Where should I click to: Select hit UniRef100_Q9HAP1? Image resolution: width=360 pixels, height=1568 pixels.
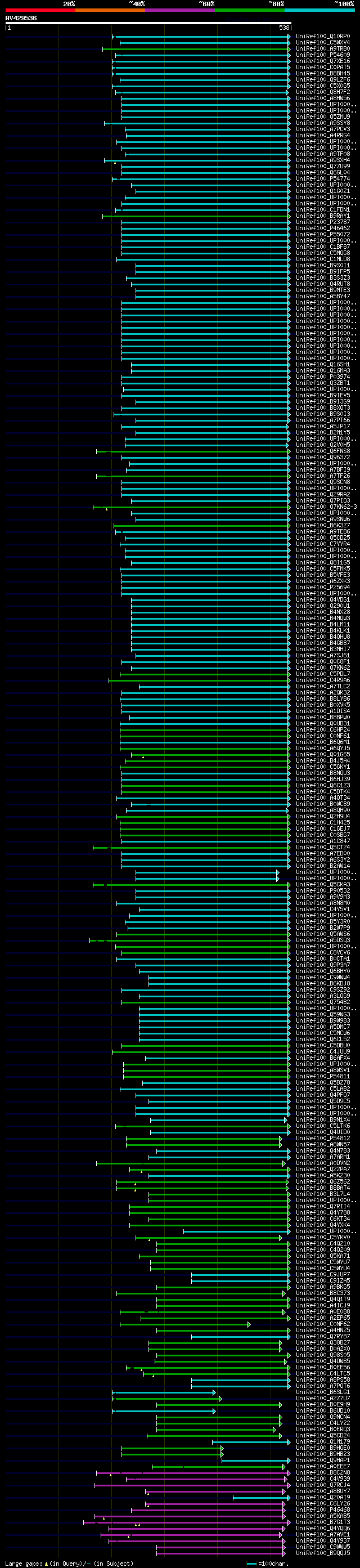pyautogui.click(x=323, y=1459)
